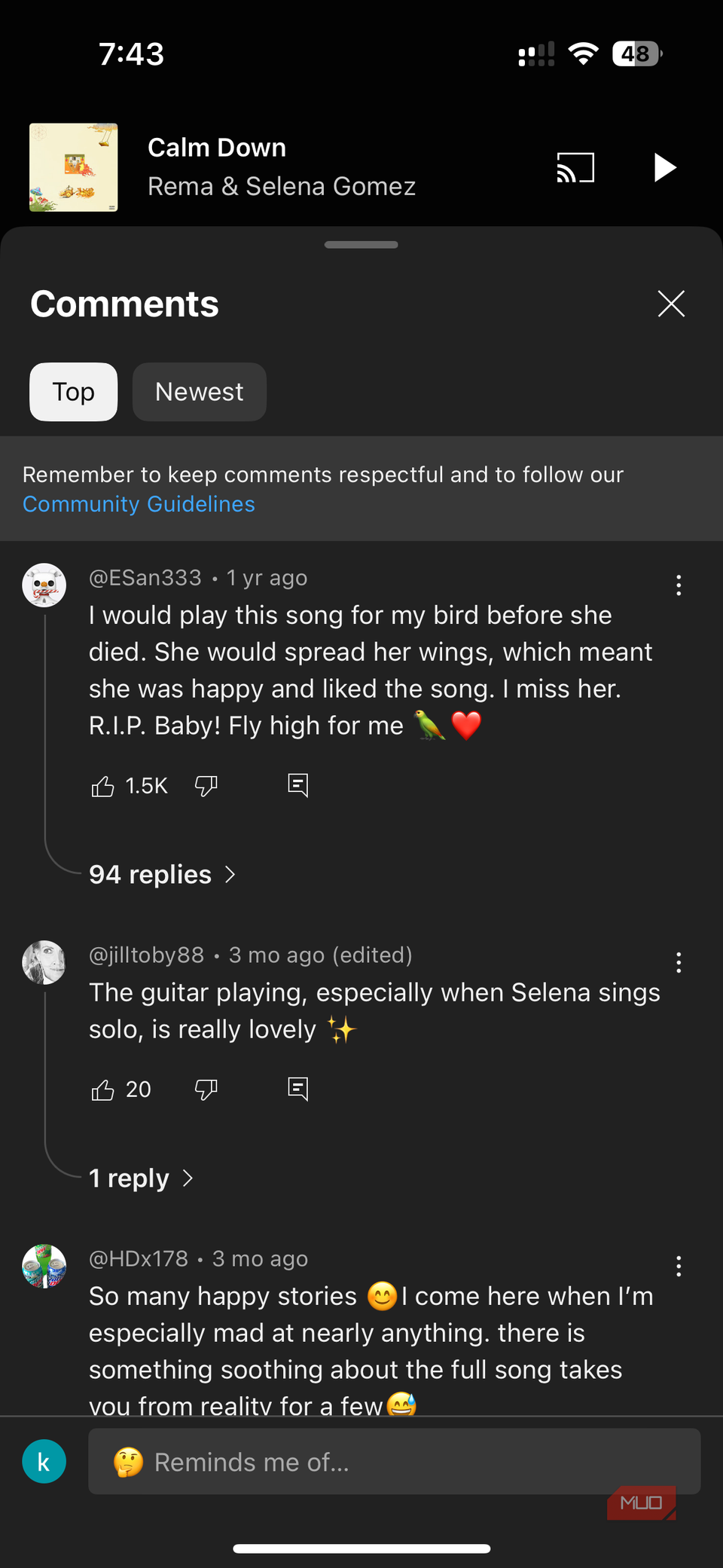
Task: Switch to the Top comments tab
Action: coord(73,392)
